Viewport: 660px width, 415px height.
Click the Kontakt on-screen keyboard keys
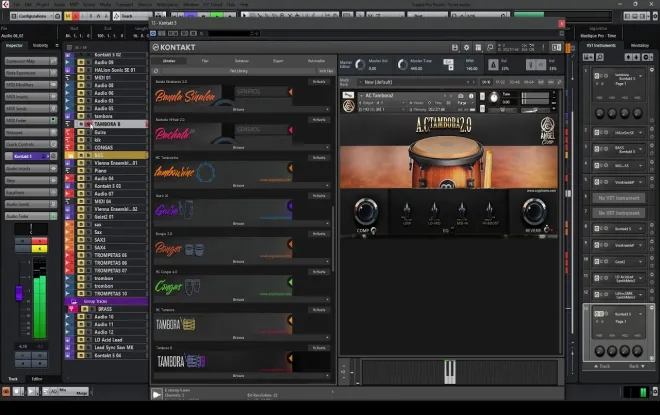tap(450, 372)
